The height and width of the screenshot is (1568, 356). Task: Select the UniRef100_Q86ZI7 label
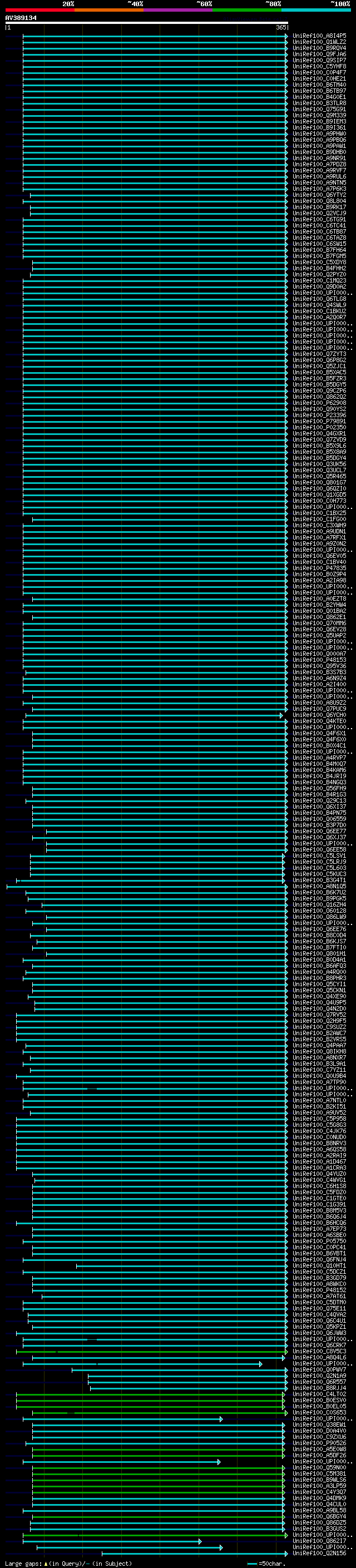click(x=319, y=1541)
